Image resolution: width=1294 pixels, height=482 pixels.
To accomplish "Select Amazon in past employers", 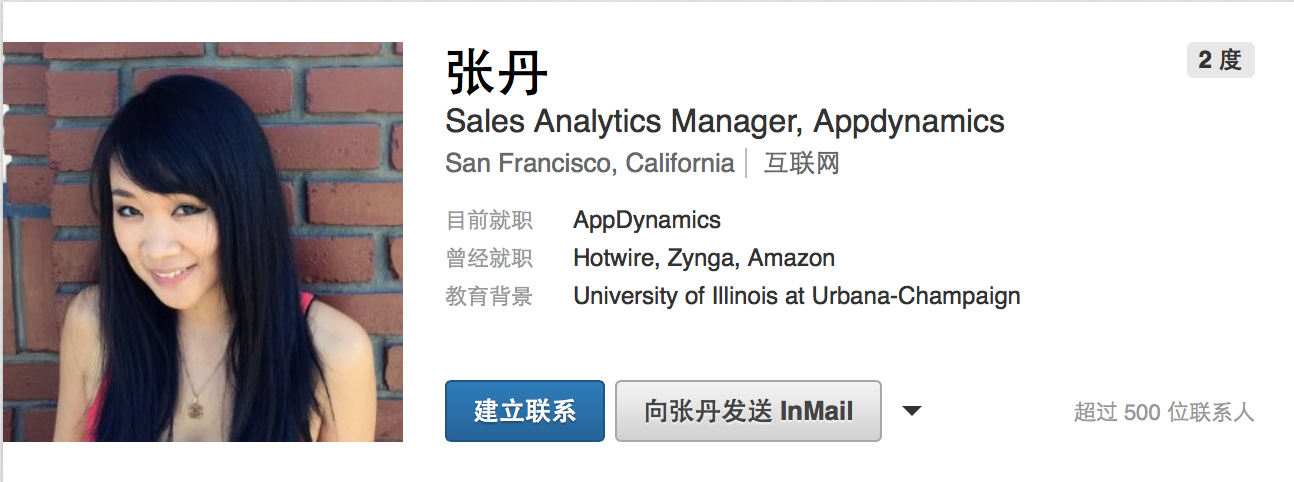I will click(x=791, y=258).
